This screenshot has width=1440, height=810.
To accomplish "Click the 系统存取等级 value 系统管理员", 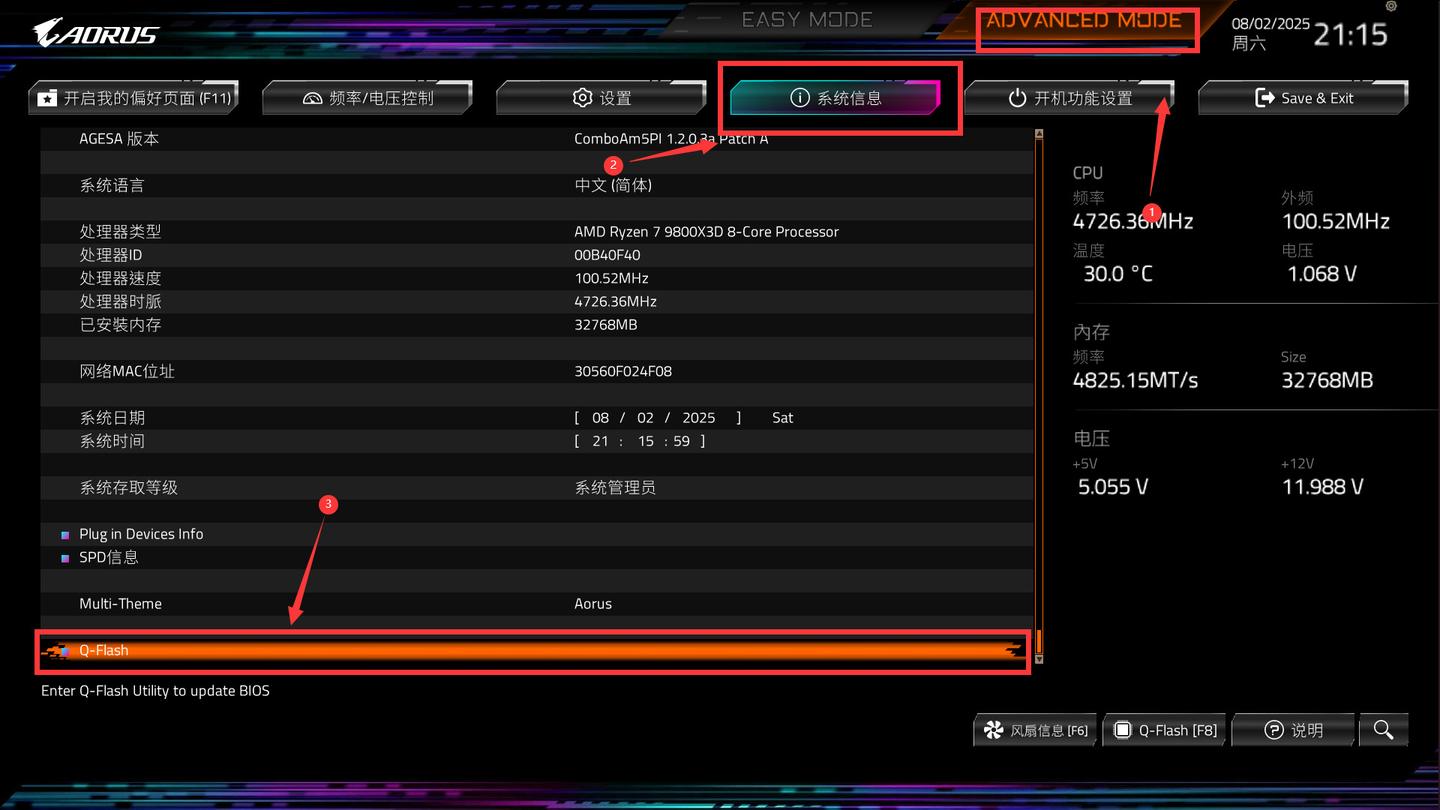I will [615, 488].
